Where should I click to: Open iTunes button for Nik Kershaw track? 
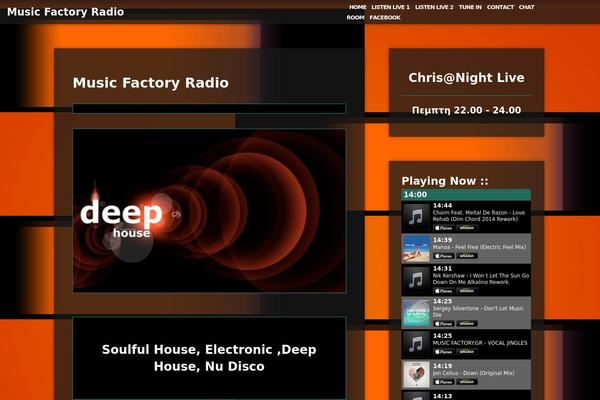pyautogui.click(x=443, y=291)
